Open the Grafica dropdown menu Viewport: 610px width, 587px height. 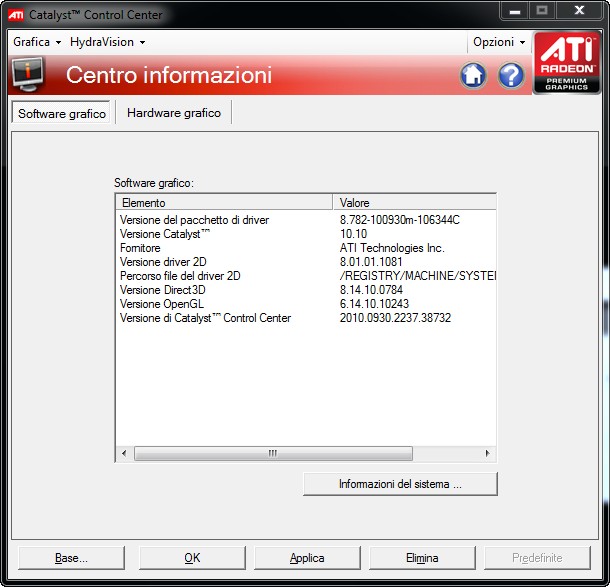tap(37, 42)
